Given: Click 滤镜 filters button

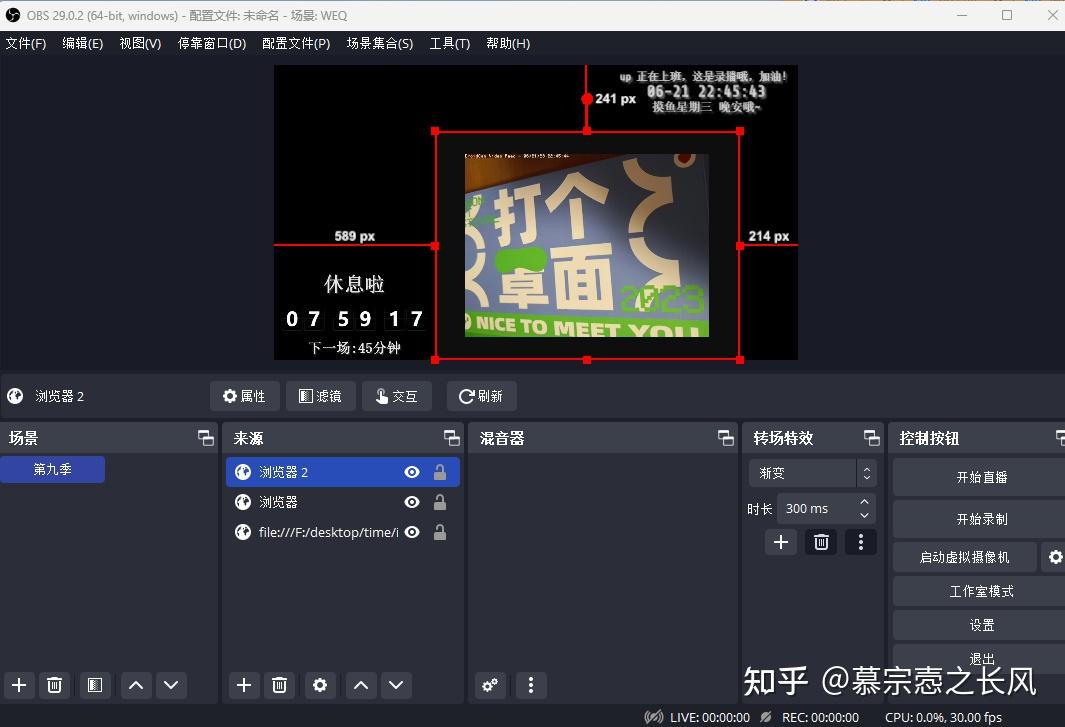Looking at the screenshot, I should (321, 396).
